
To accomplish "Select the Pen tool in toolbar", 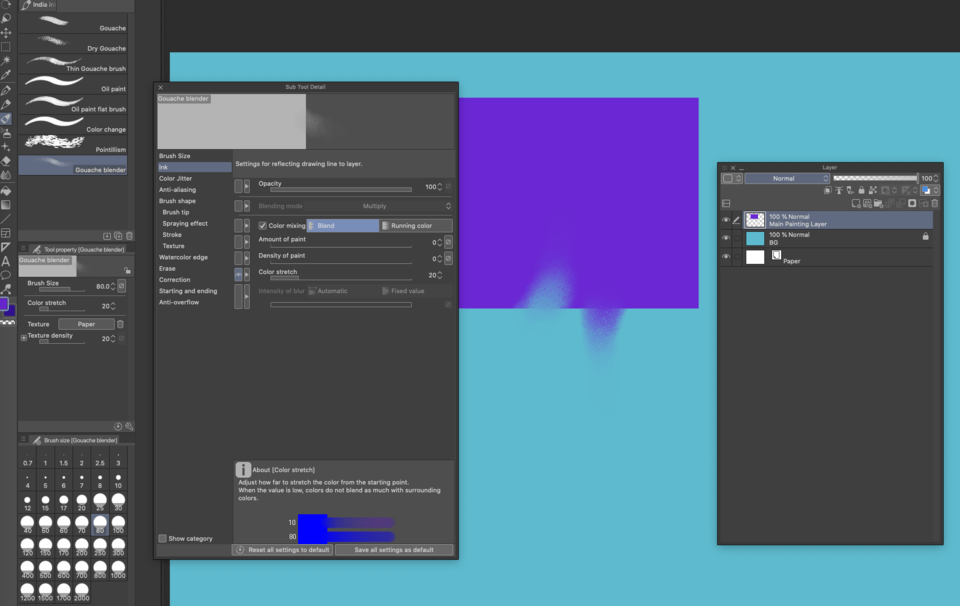I will [x=6, y=90].
